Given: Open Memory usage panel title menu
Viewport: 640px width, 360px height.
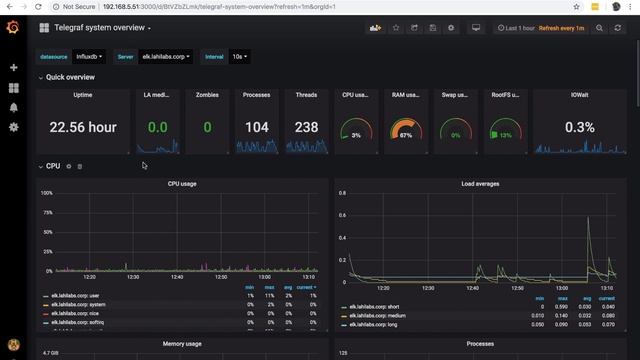Looking at the screenshot, I should click(x=182, y=344).
